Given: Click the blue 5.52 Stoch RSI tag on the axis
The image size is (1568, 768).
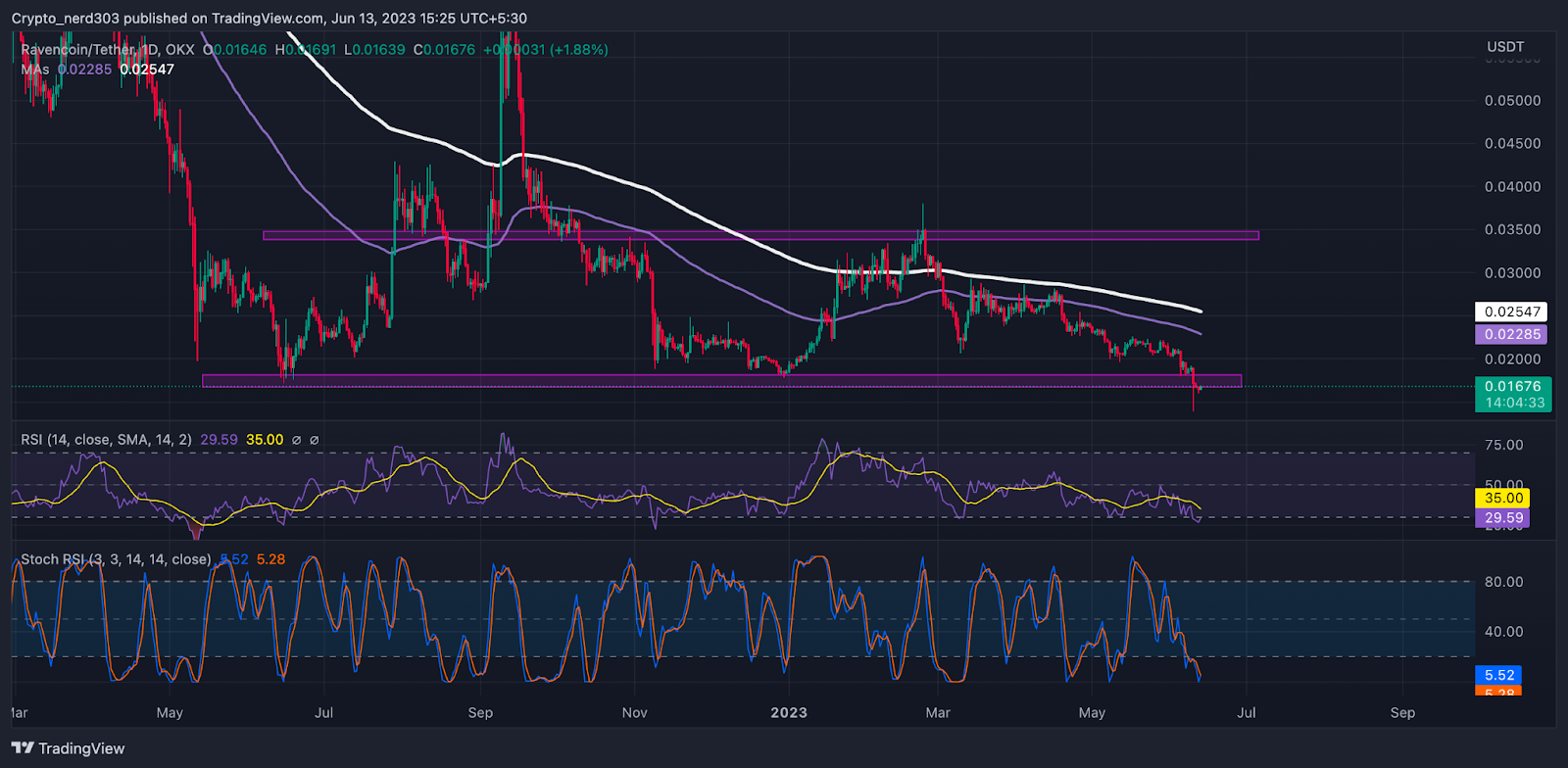Looking at the screenshot, I should [x=1499, y=675].
